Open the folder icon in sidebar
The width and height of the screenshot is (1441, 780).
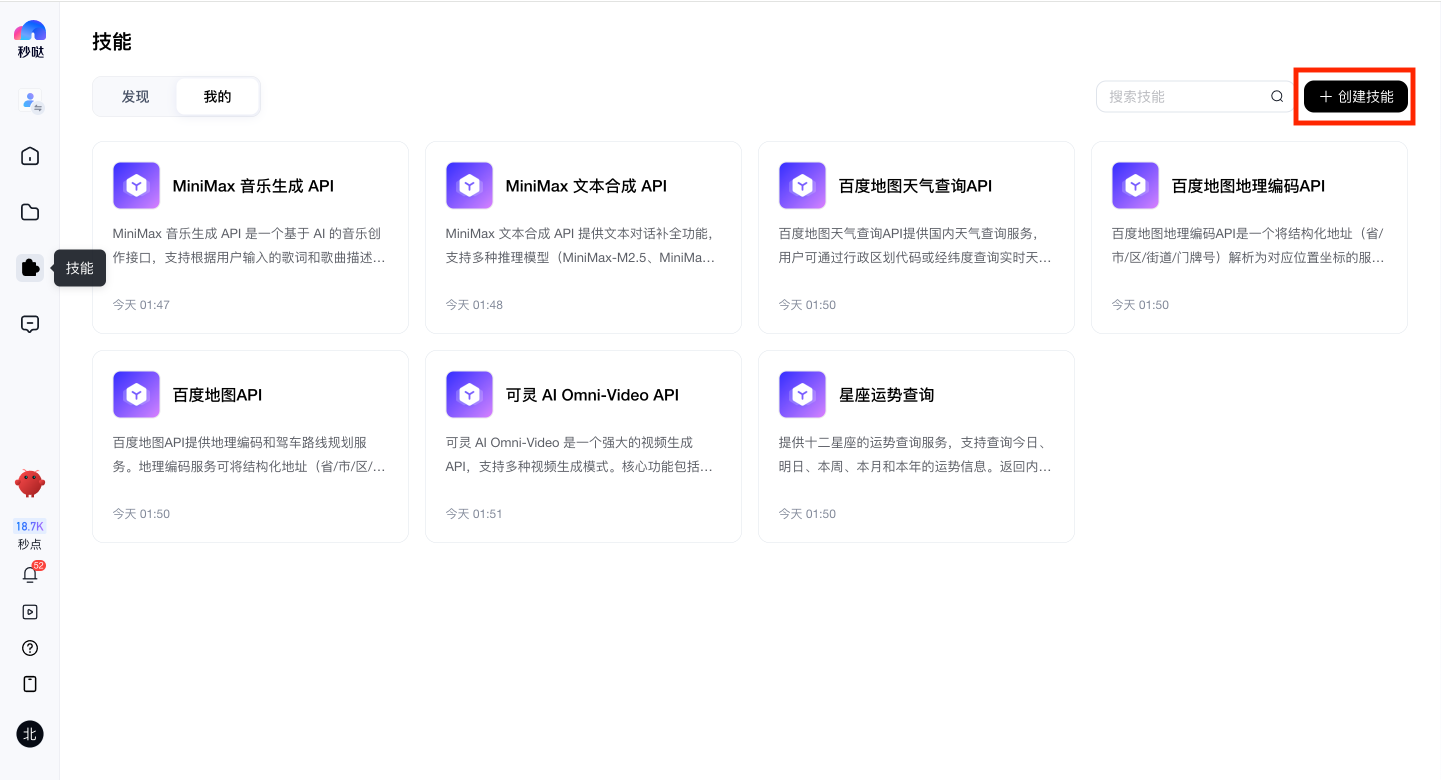30,212
